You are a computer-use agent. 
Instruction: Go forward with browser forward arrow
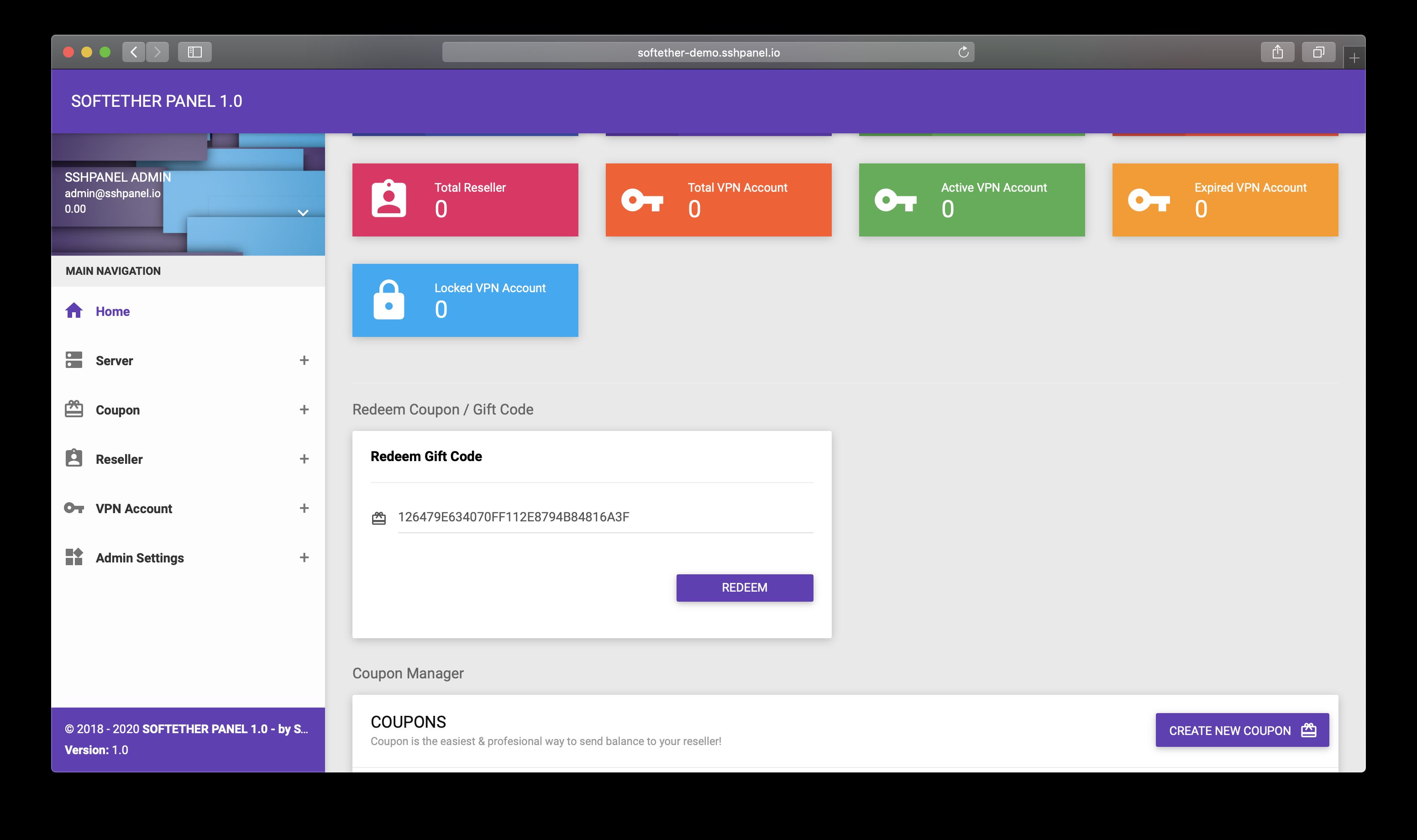[x=157, y=52]
